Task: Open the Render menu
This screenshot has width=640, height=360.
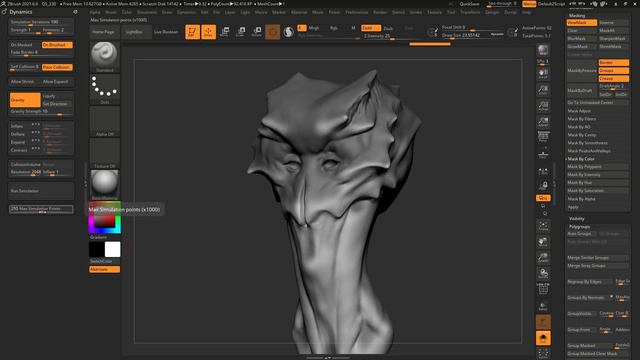Action: pos(380,12)
